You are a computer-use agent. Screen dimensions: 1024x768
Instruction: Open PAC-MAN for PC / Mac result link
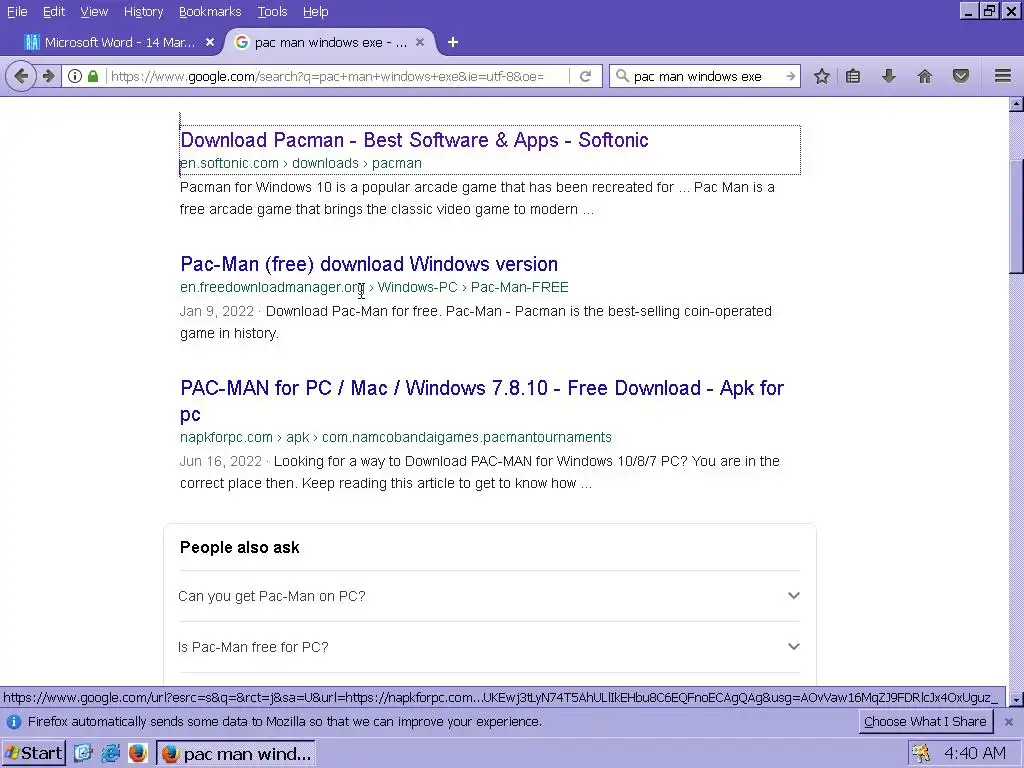point(482,400)
